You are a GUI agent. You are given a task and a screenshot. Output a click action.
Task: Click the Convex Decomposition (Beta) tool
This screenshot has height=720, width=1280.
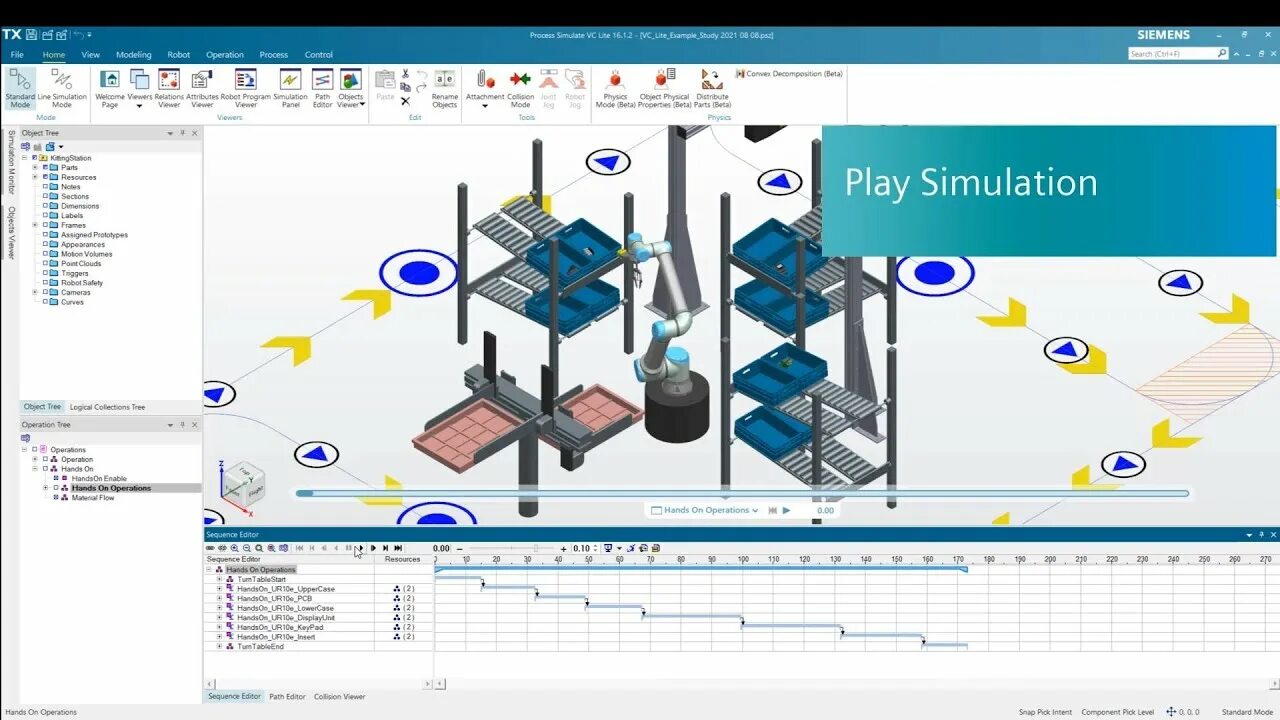pos(790,74)
